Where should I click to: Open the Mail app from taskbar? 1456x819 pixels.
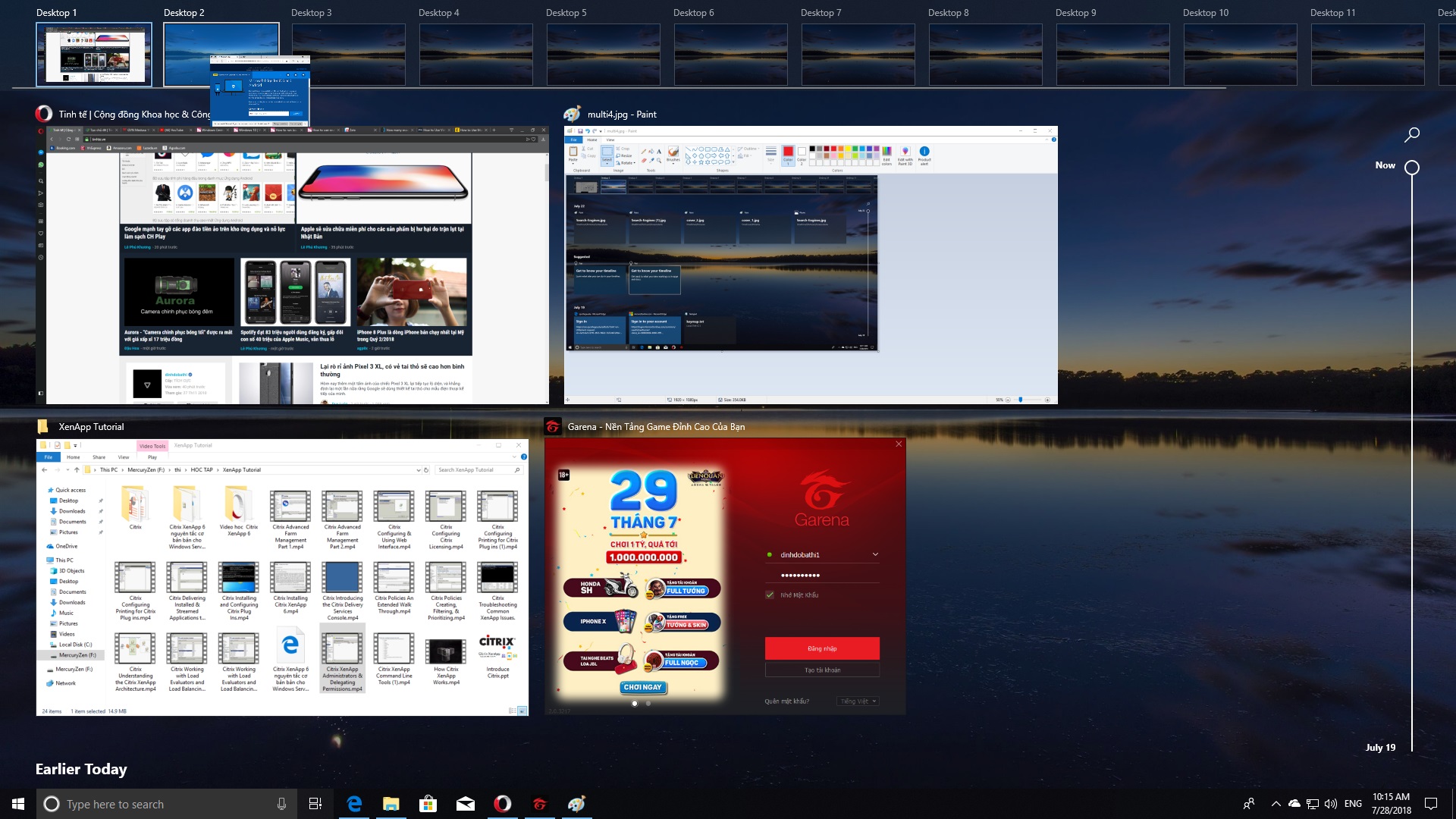pos(466,804)
